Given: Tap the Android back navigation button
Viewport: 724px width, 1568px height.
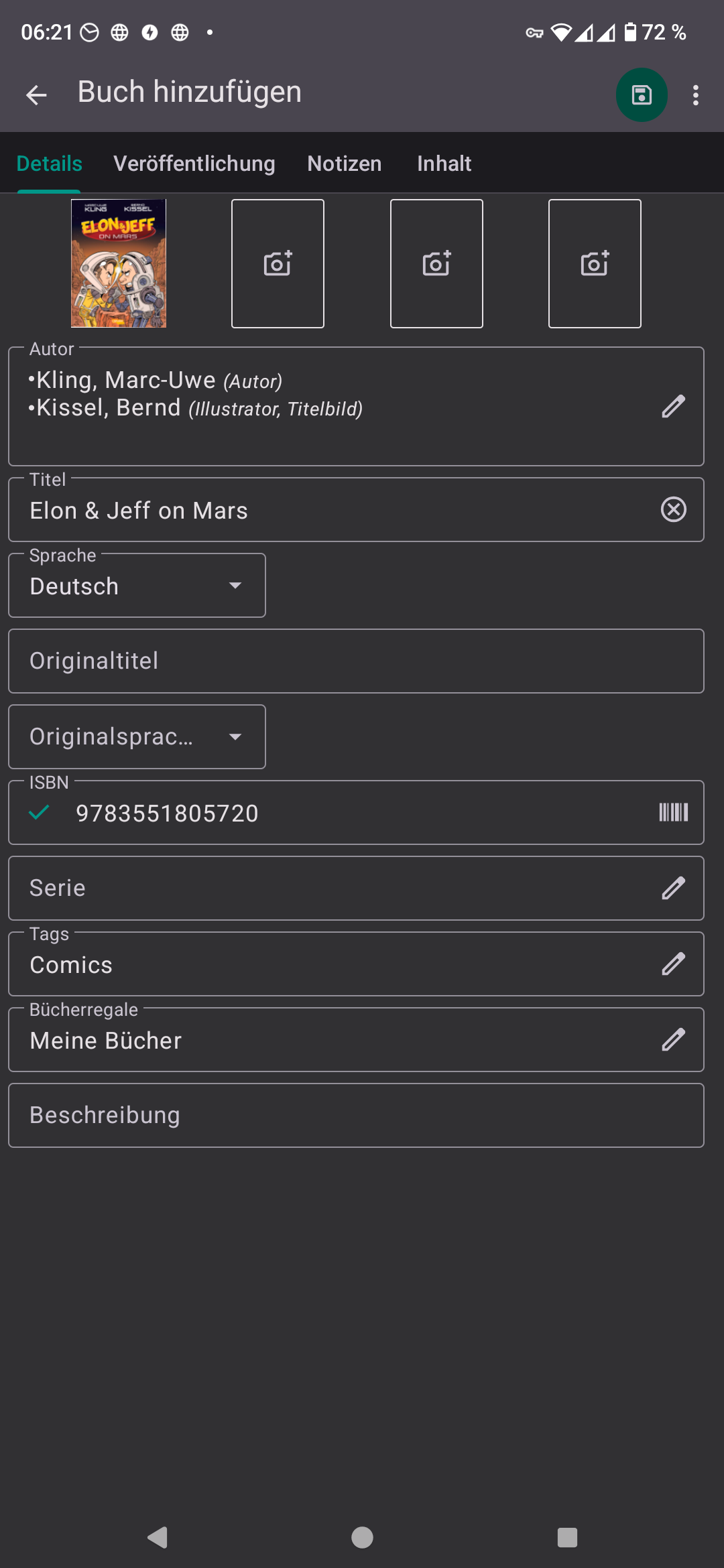Looking at the screenshot, I should coord(158,1537).
